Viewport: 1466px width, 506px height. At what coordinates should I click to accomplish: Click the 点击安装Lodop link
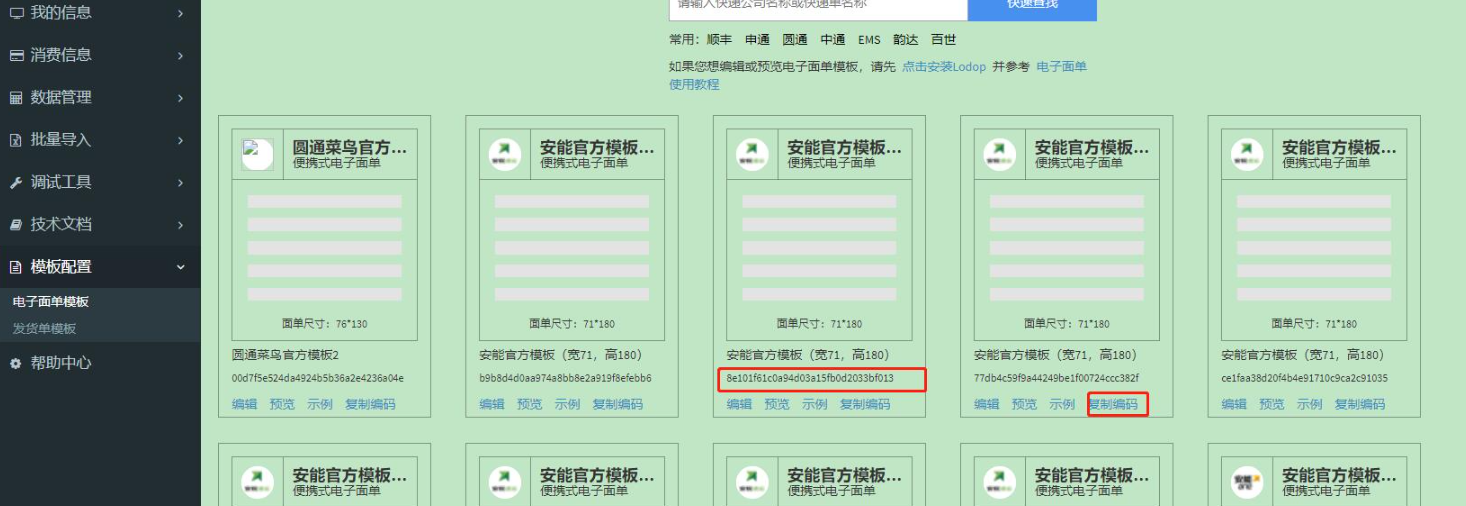click(944, 67)
